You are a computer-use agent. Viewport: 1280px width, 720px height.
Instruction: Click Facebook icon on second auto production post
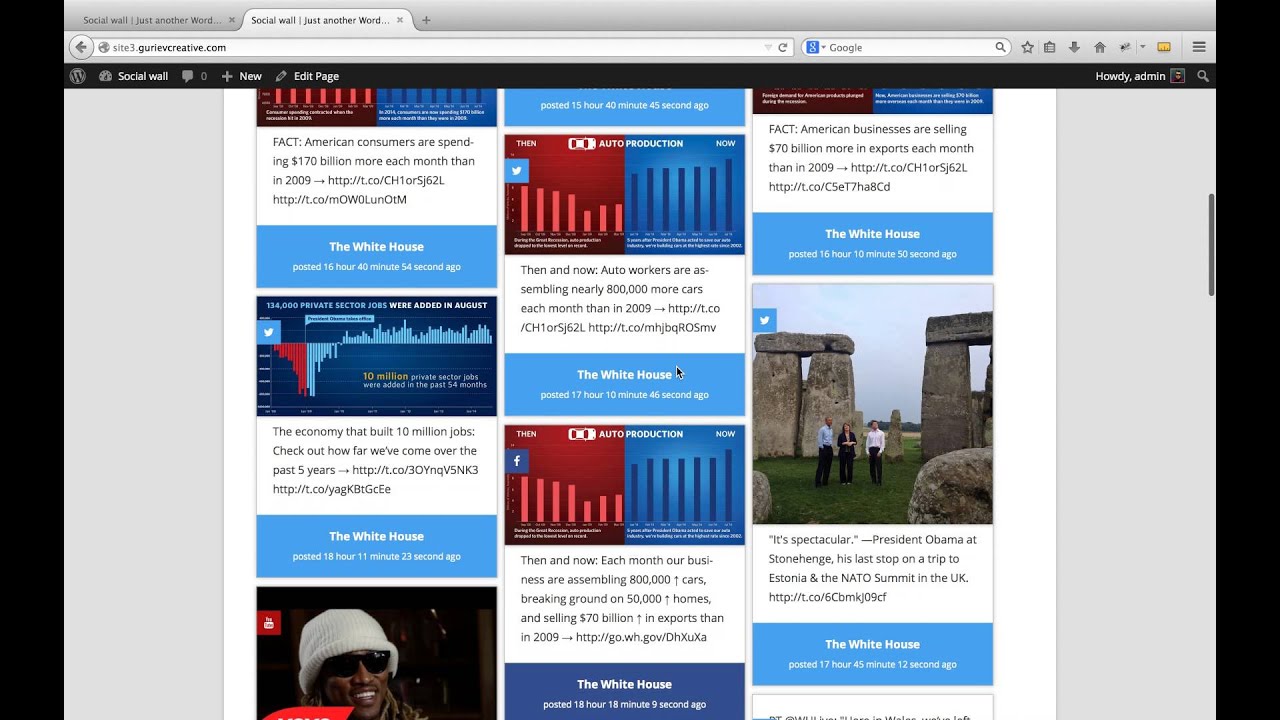[516, 461]
